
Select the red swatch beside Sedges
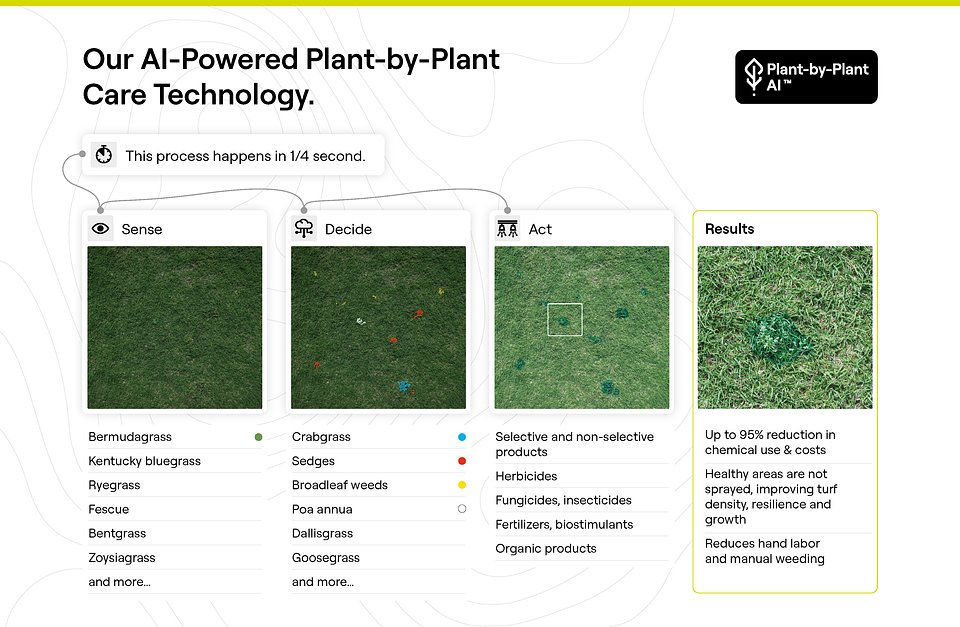pos(462,460)
